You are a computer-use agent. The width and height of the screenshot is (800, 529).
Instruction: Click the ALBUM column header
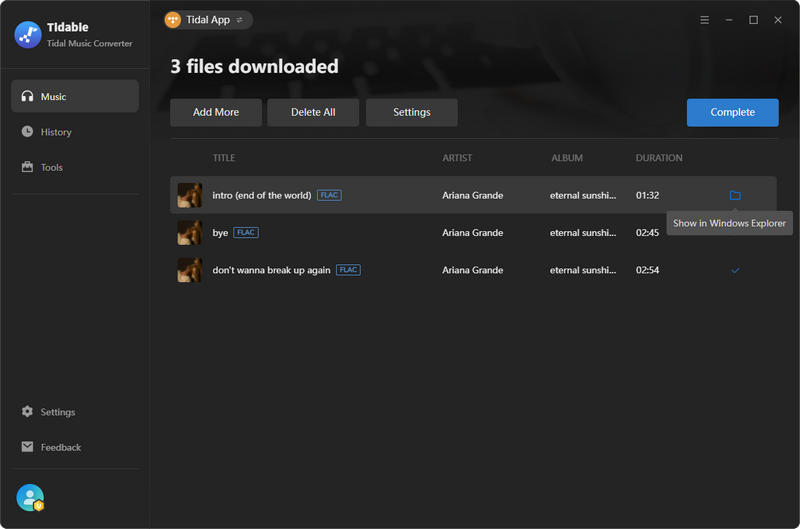[x=567, y=158]
